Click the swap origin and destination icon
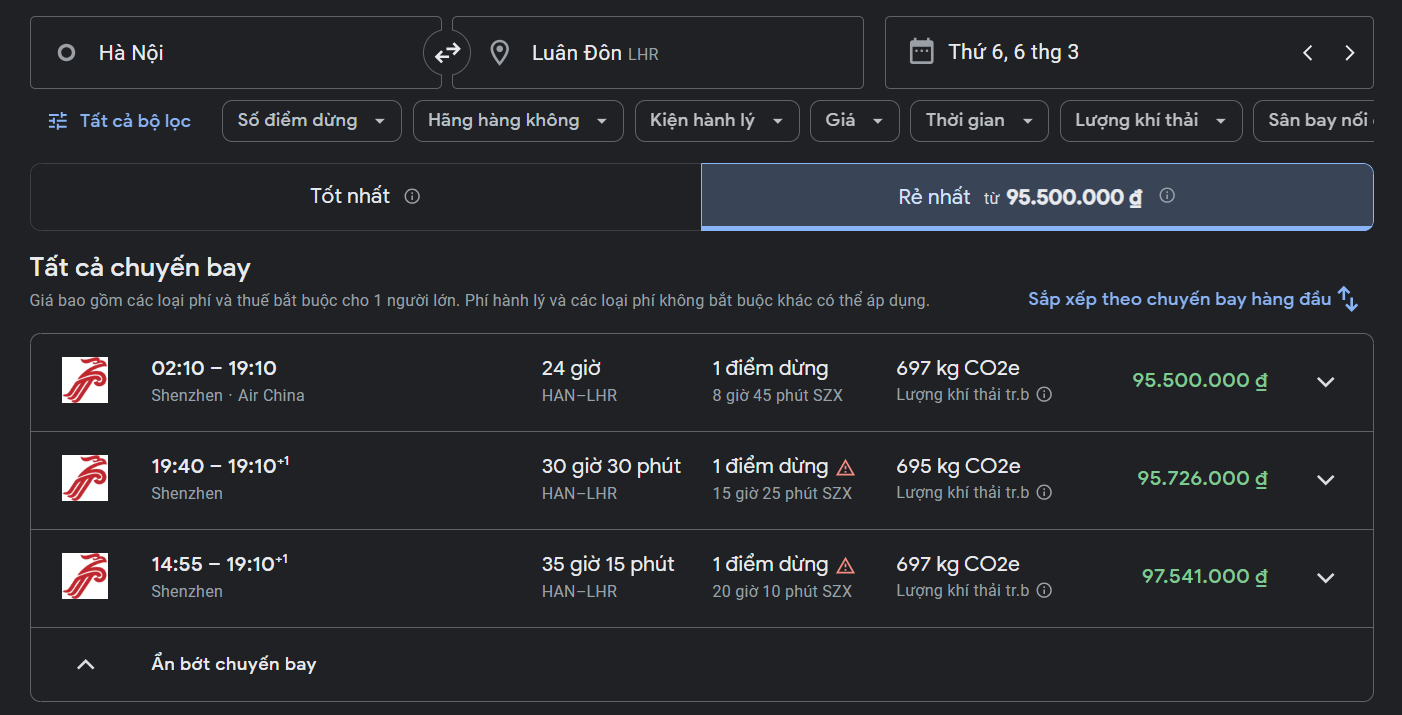This screenshot has width=1402, height=715. (x=447, y=52)
